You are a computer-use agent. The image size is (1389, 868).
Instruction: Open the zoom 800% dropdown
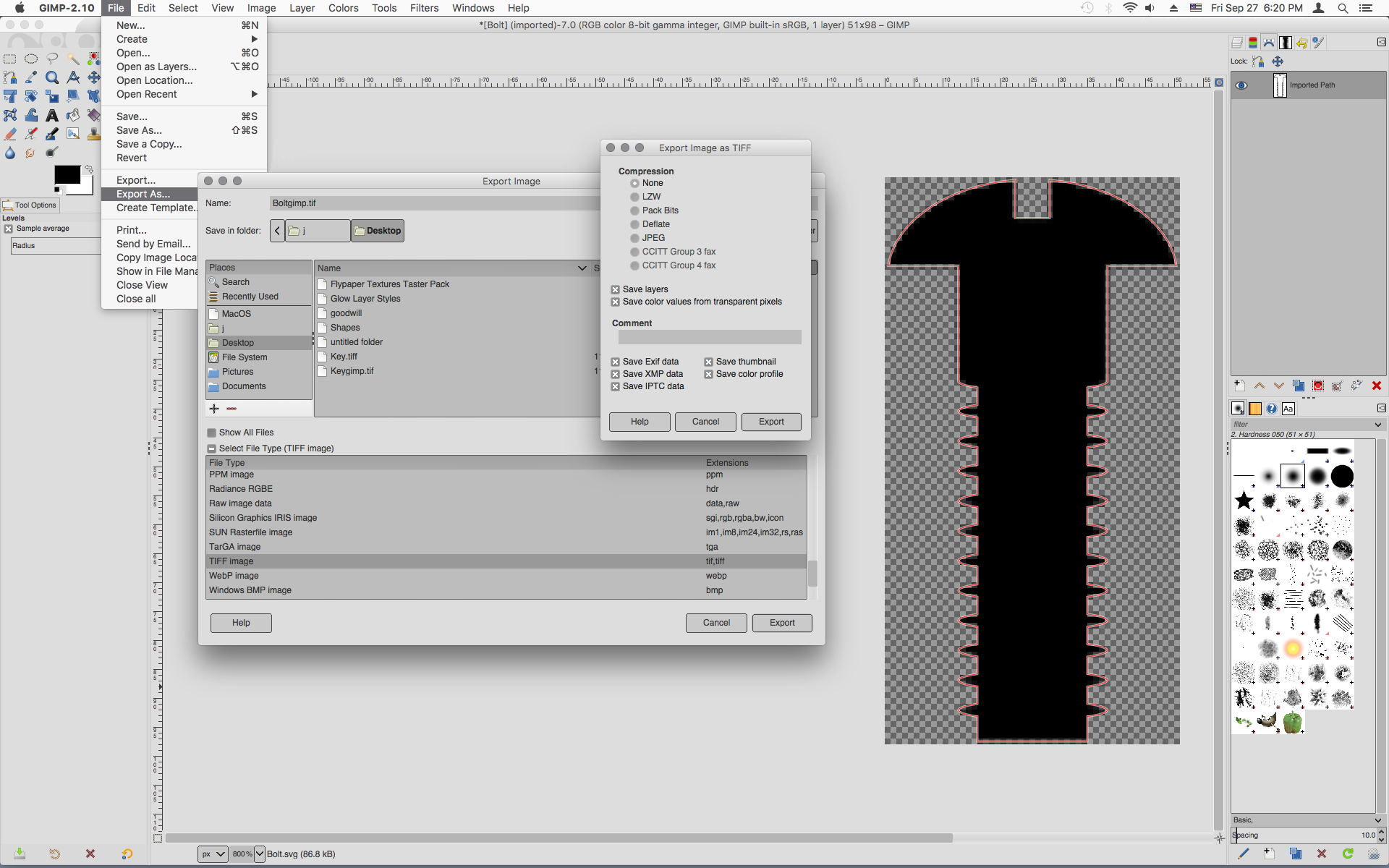click(260, 854)
